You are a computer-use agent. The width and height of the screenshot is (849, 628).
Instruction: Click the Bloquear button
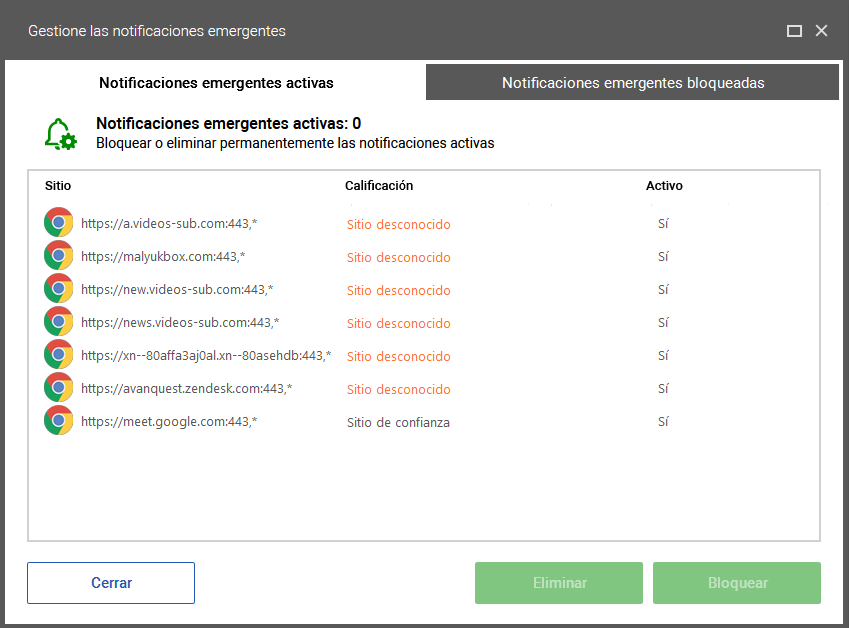point(737,583)
